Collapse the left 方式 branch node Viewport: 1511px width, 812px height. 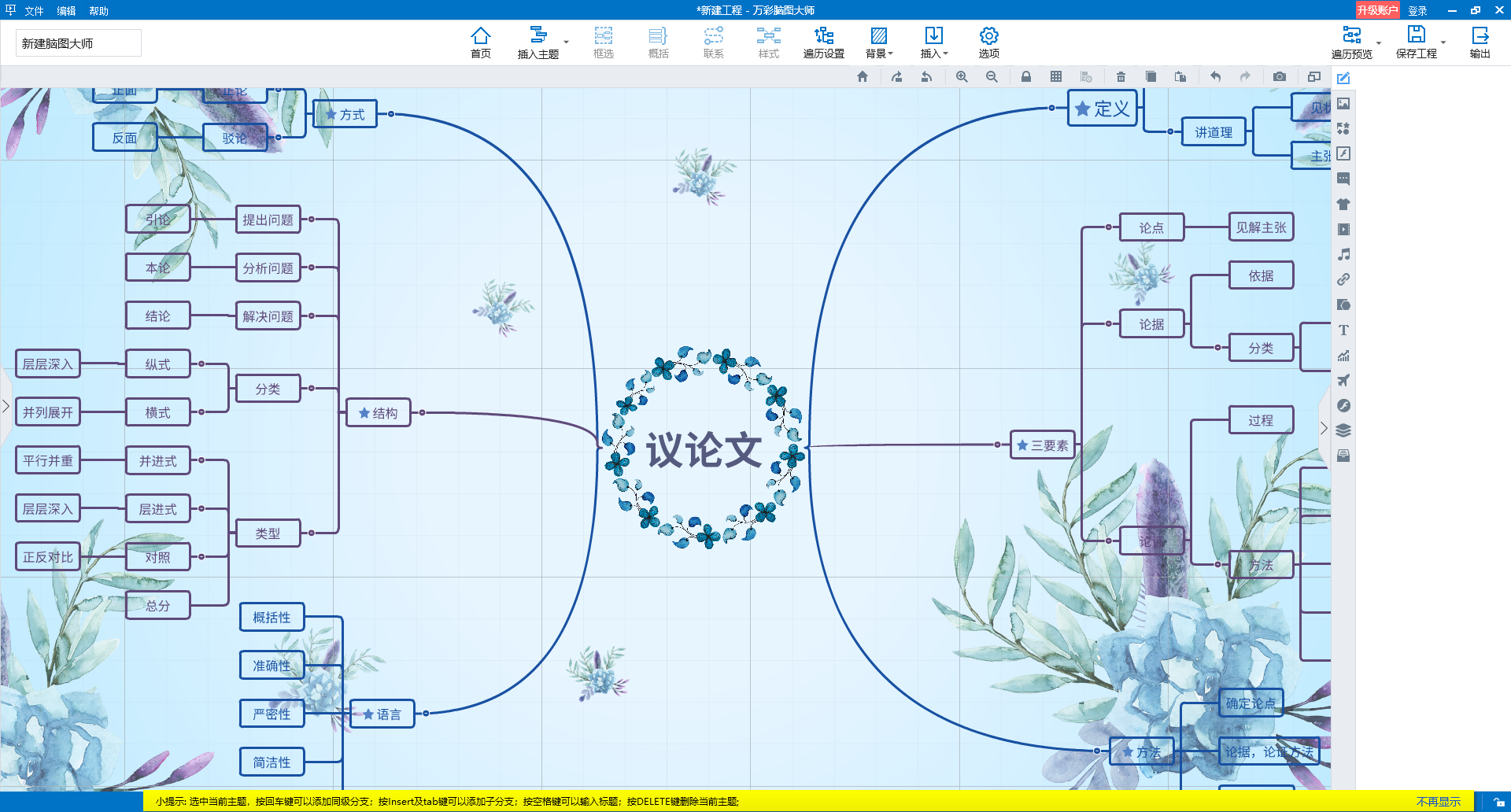pyautogui.click(x=391, y=114)
